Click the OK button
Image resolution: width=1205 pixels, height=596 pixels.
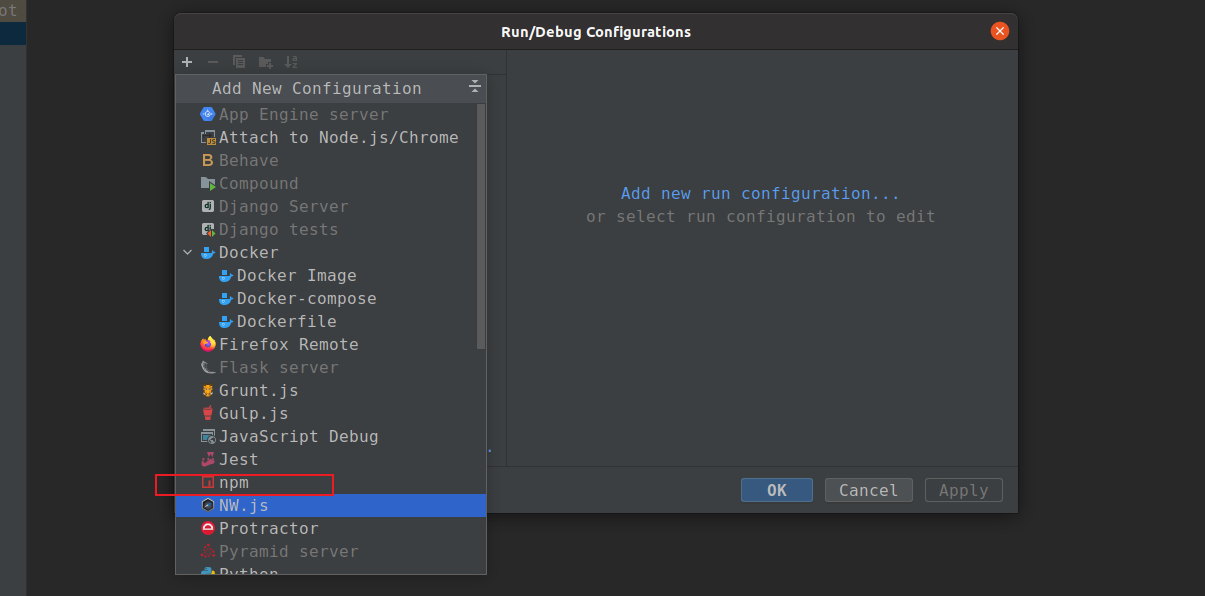click(x=777, y=490)
